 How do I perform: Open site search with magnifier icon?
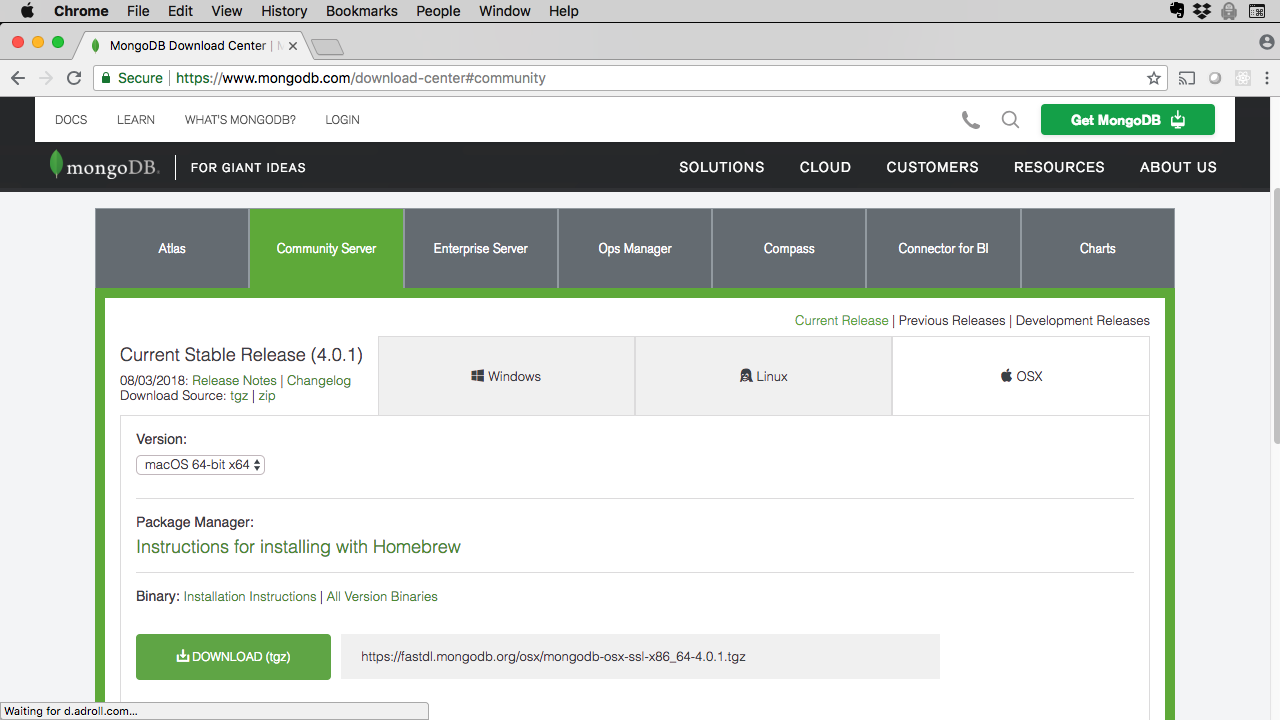[1010, 120]
